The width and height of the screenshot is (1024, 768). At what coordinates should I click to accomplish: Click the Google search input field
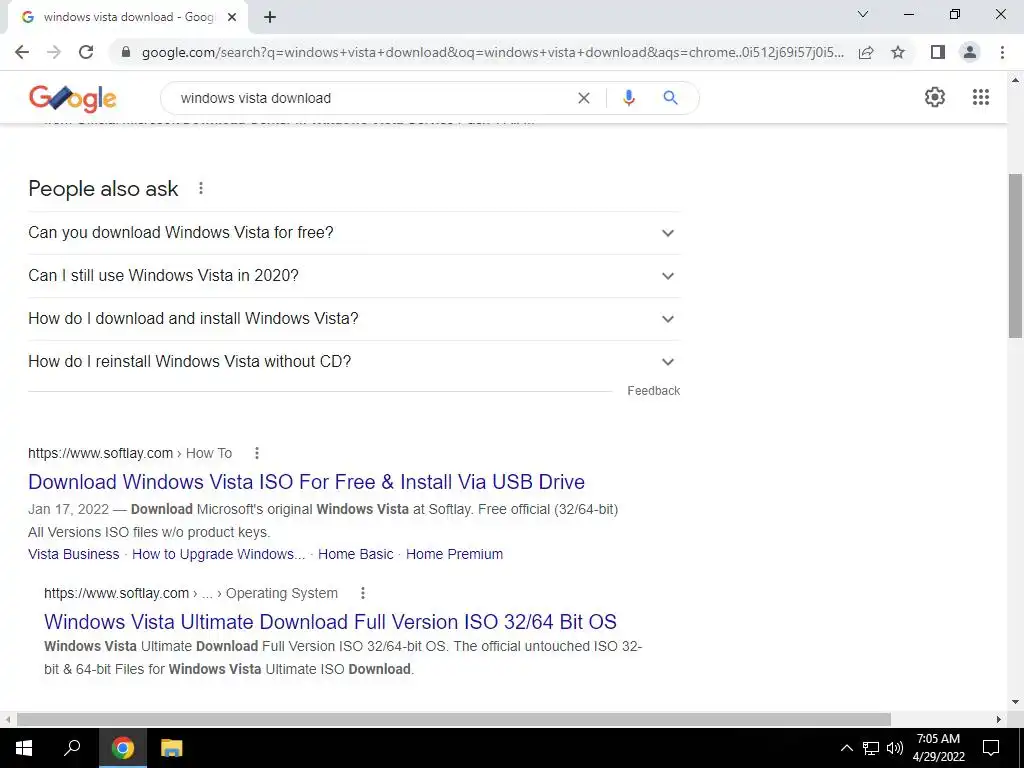click(x=372, y=98)
